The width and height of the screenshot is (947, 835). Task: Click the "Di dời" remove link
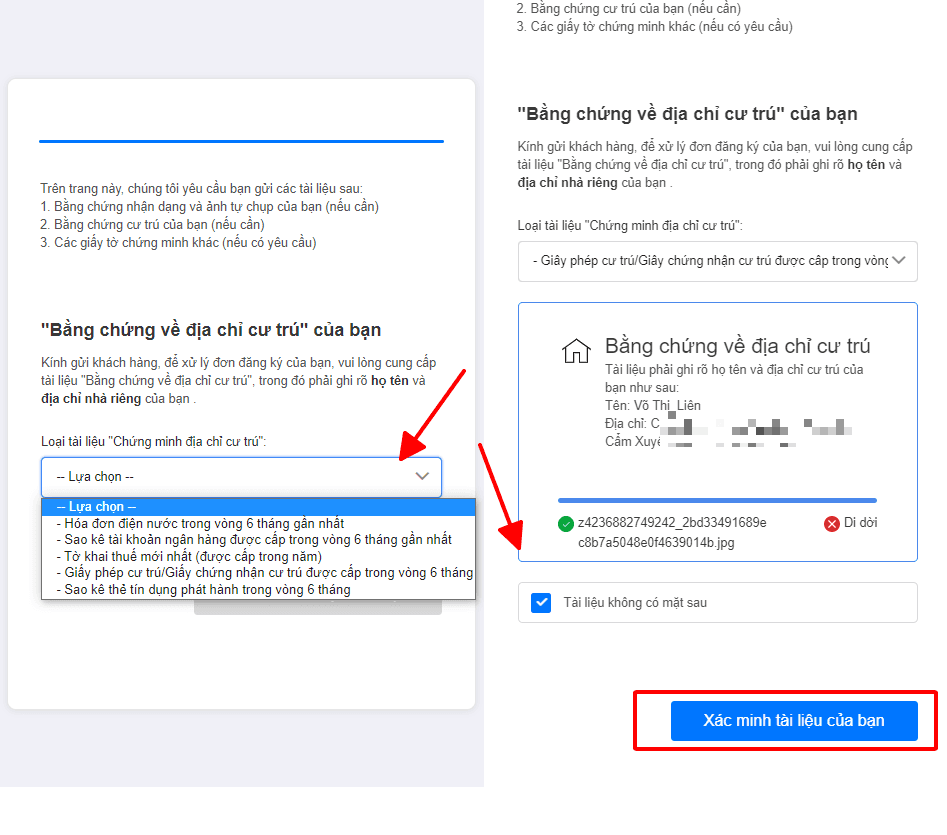click(860, 523)
